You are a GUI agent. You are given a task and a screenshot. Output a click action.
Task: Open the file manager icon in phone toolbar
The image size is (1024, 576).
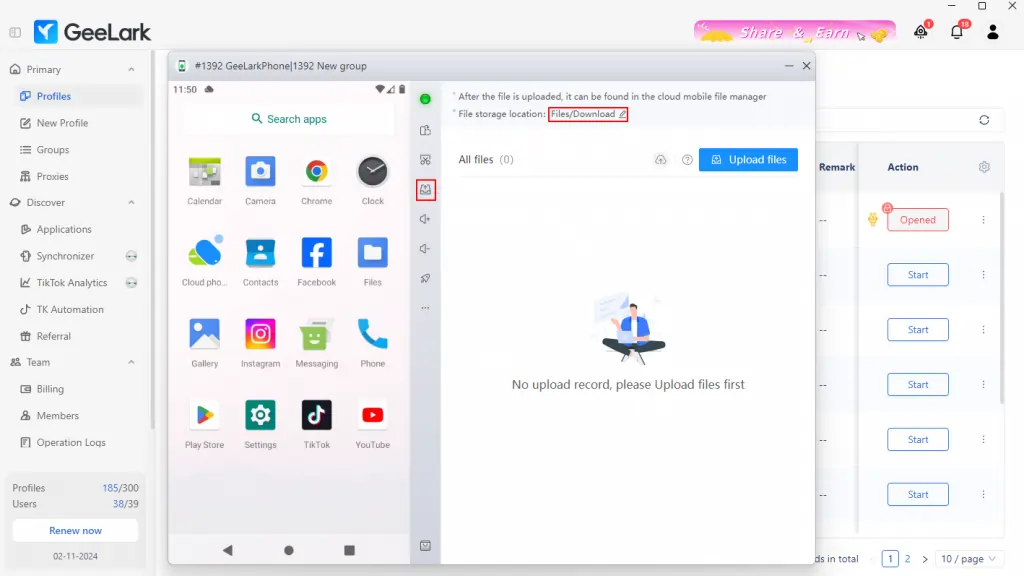(425, 190)
